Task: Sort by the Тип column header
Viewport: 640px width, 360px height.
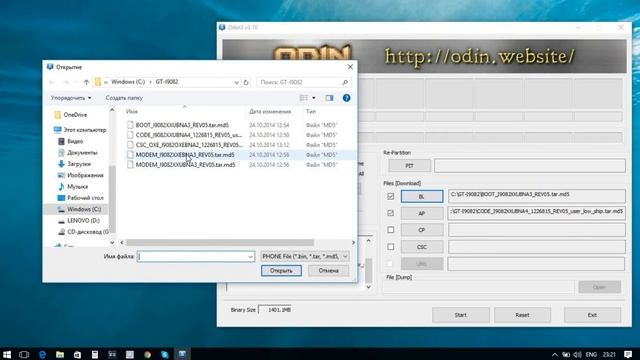Action: 311,111
